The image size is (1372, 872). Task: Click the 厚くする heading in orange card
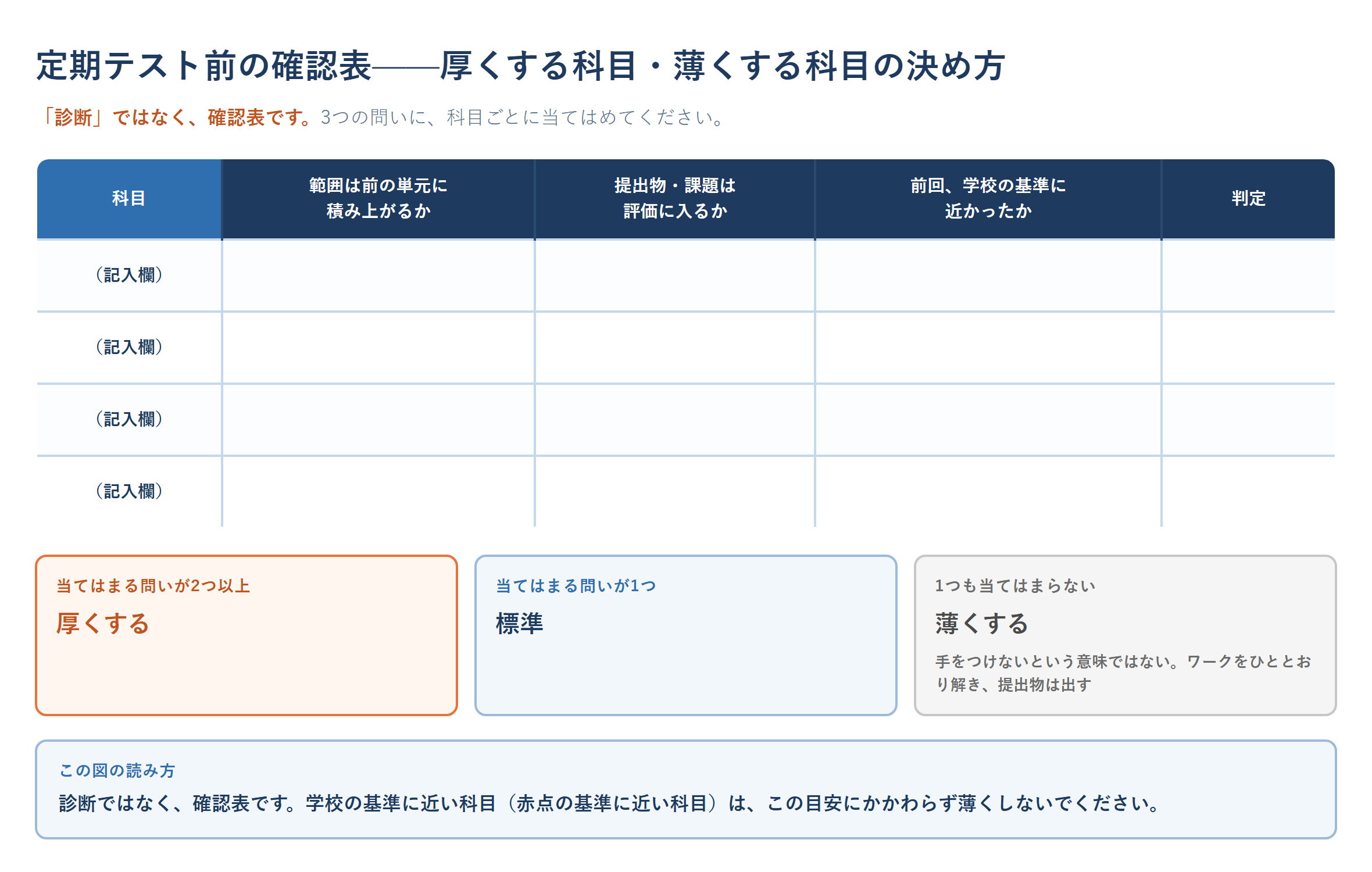[103, 624]
